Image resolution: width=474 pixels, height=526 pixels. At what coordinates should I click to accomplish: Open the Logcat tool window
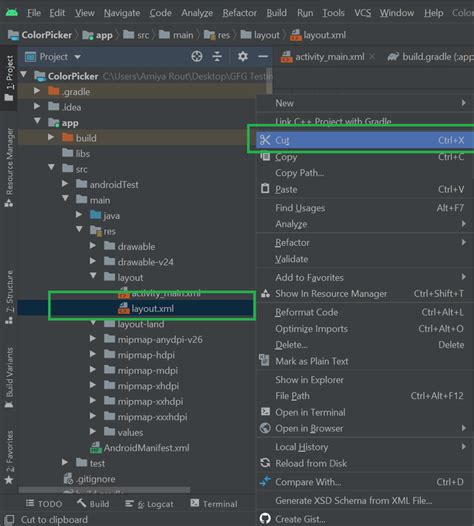149,504
